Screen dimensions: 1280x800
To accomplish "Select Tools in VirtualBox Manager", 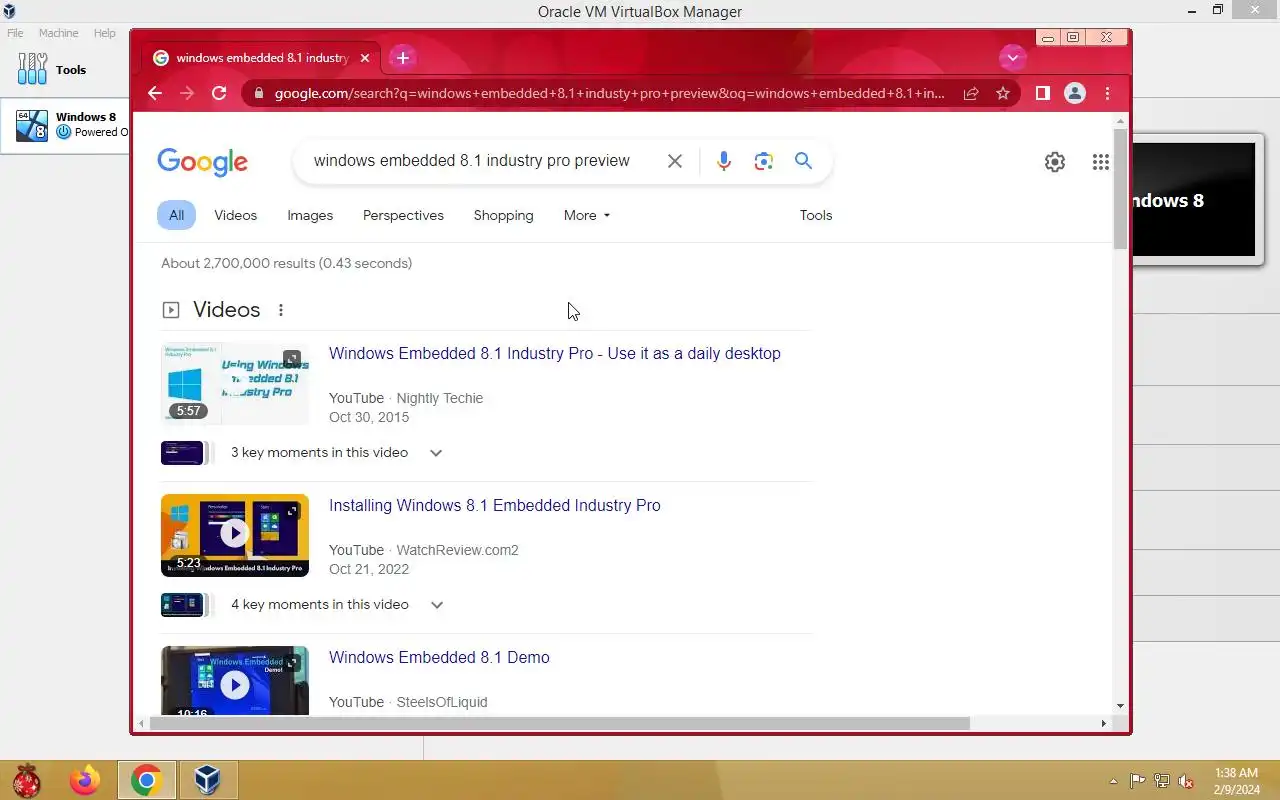I will coord(65,70).
